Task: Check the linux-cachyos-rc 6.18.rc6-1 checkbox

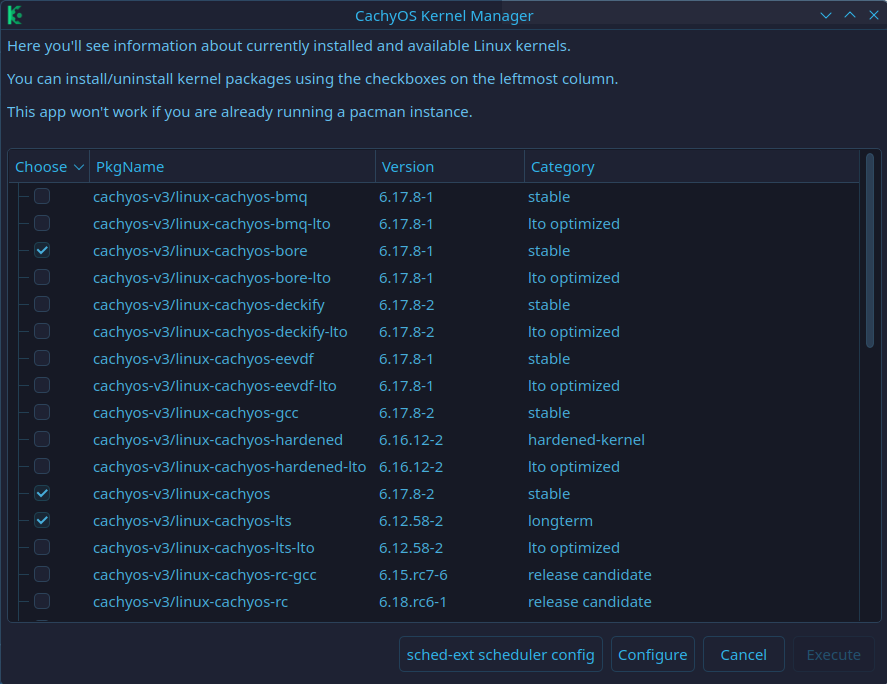Action: point(42,601)
